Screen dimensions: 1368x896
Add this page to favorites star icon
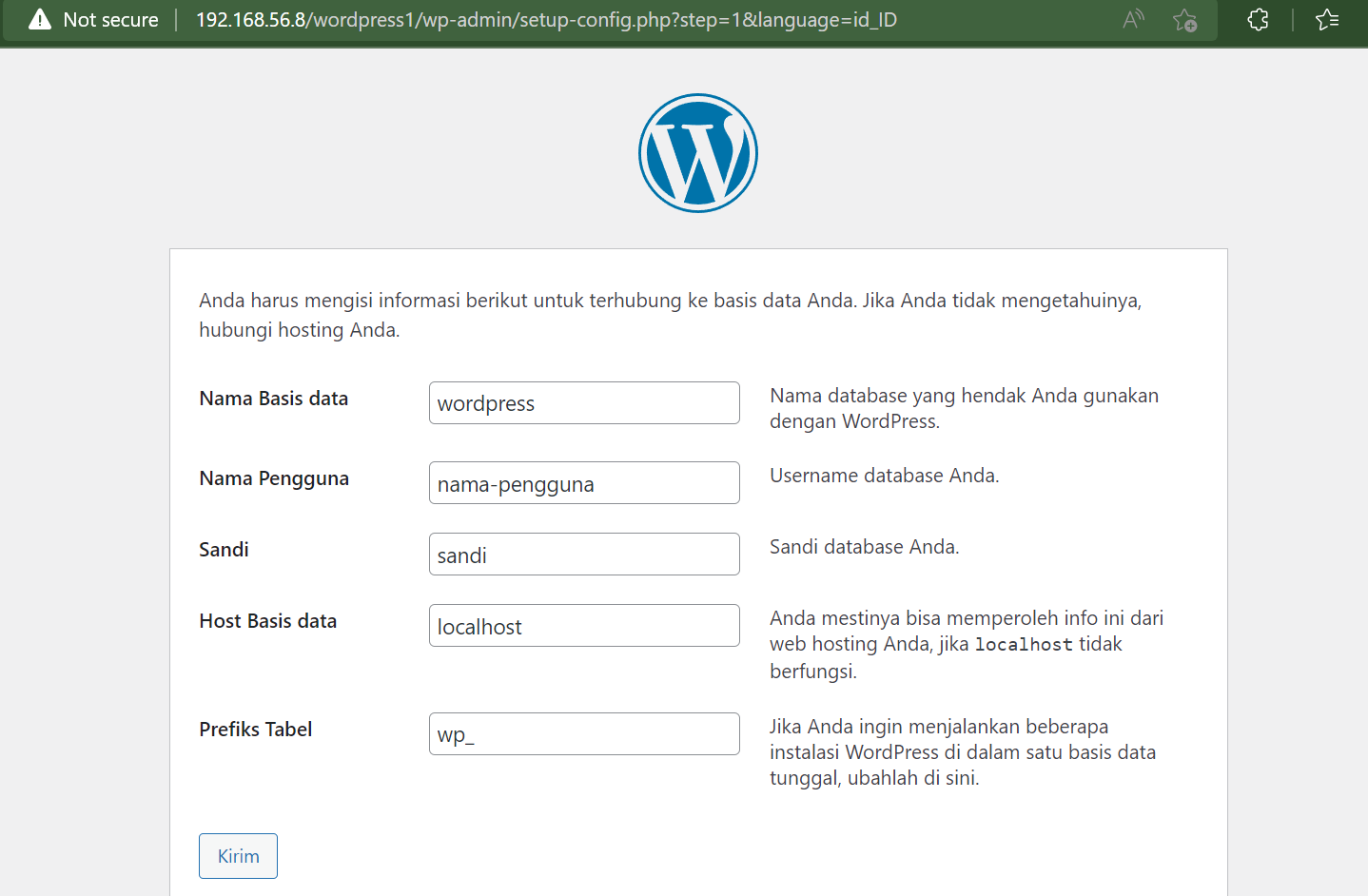coord(1184,20)
